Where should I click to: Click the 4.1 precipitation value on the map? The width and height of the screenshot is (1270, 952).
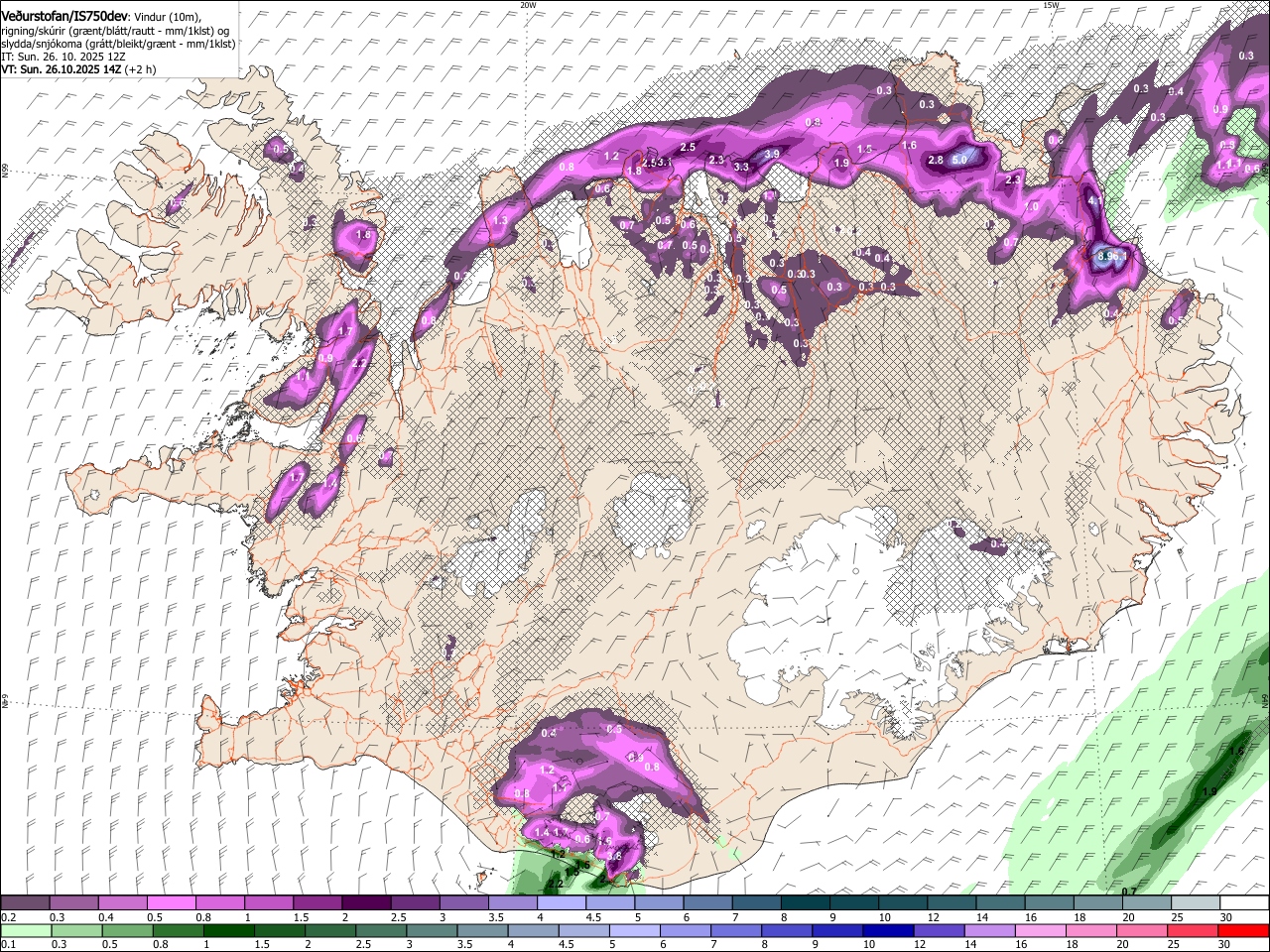(1095, 200)
